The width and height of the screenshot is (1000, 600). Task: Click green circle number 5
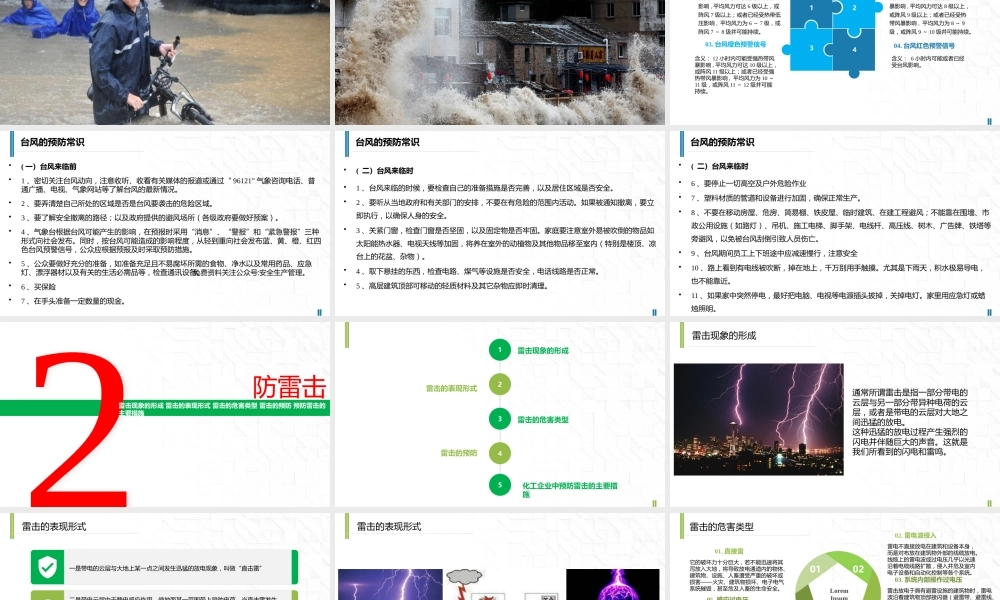click(x=500, y=485)
